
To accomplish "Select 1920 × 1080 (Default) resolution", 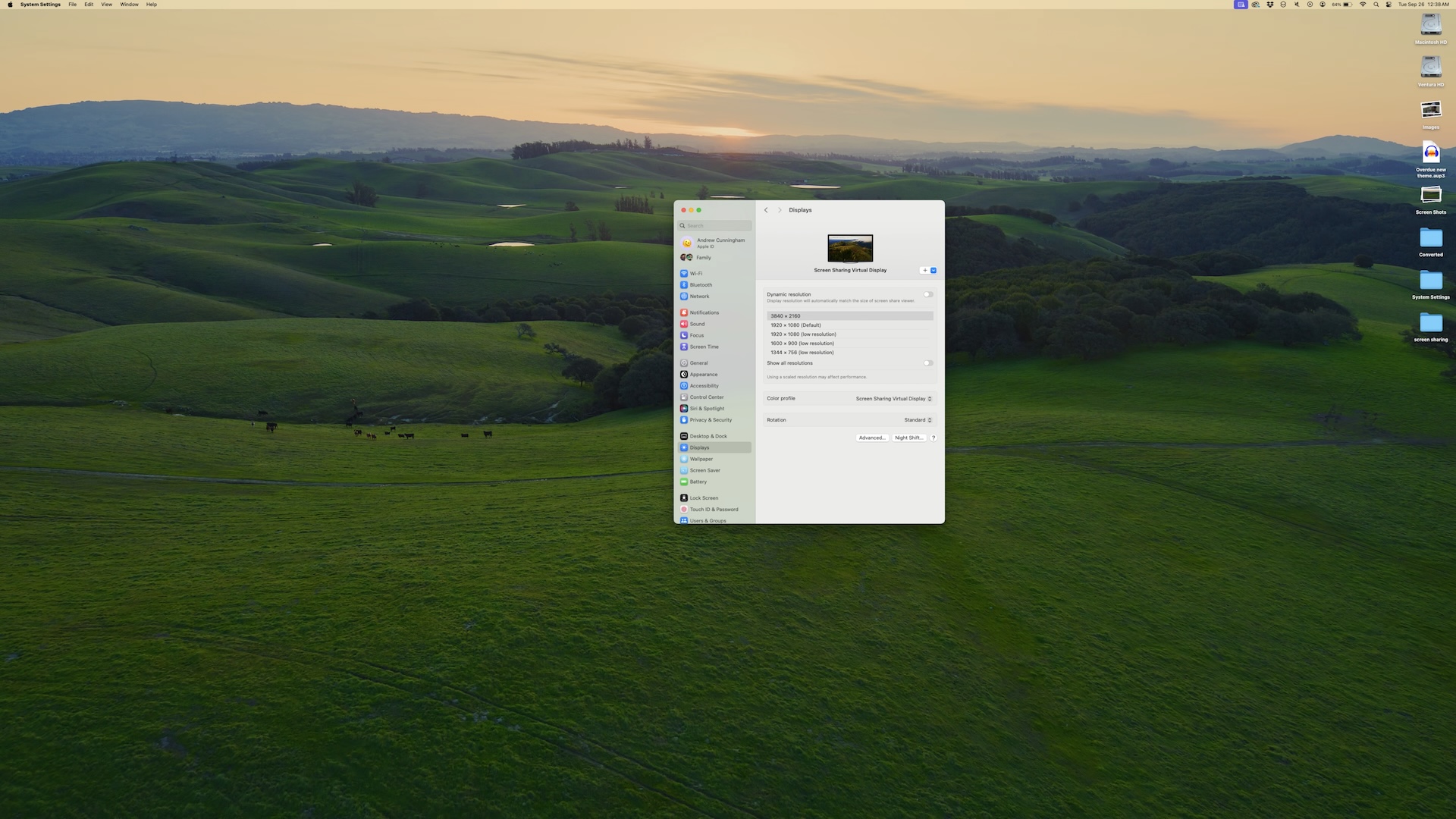I will 795,325.
